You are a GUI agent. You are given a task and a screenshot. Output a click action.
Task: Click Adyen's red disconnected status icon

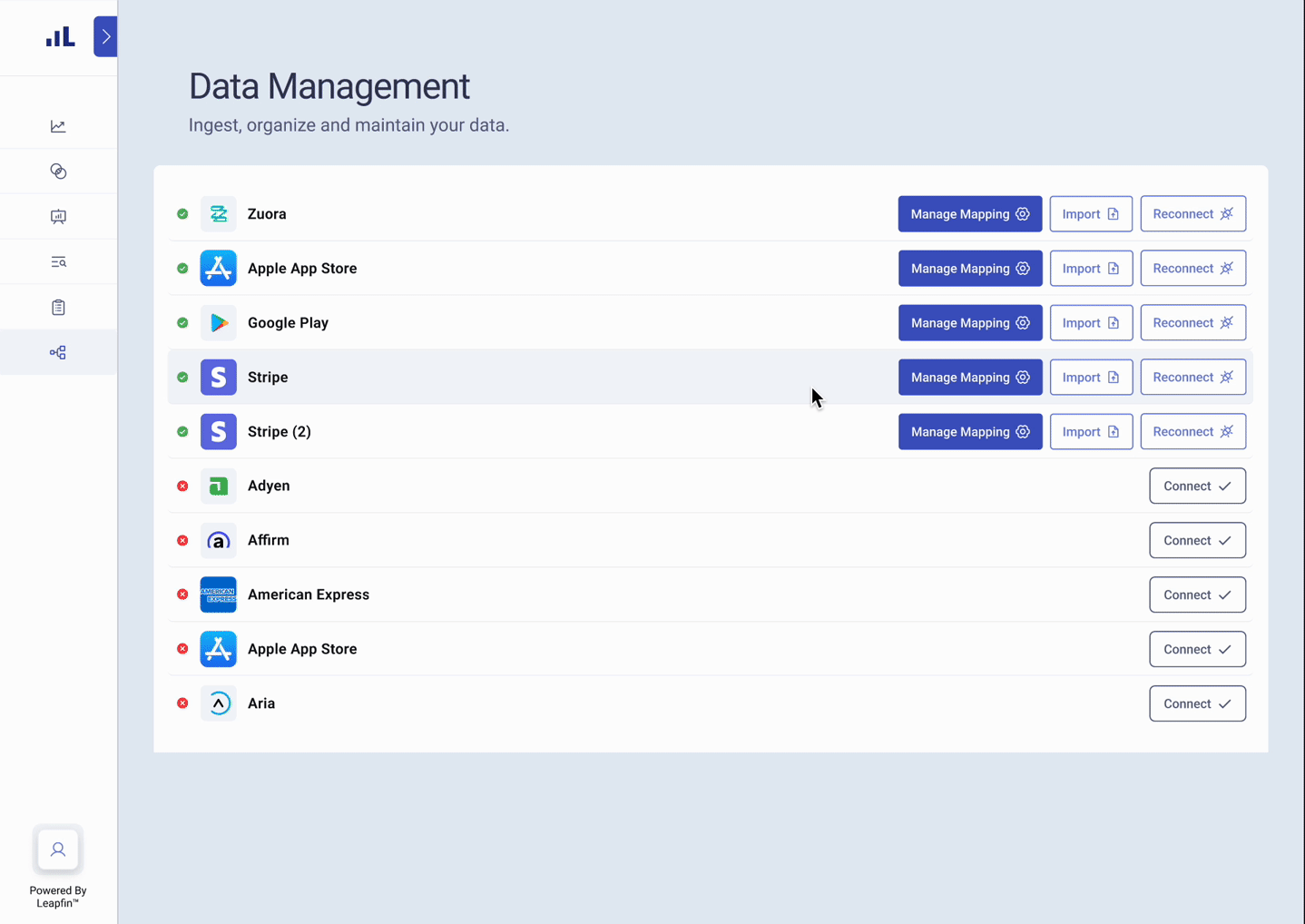click(182, 487)
